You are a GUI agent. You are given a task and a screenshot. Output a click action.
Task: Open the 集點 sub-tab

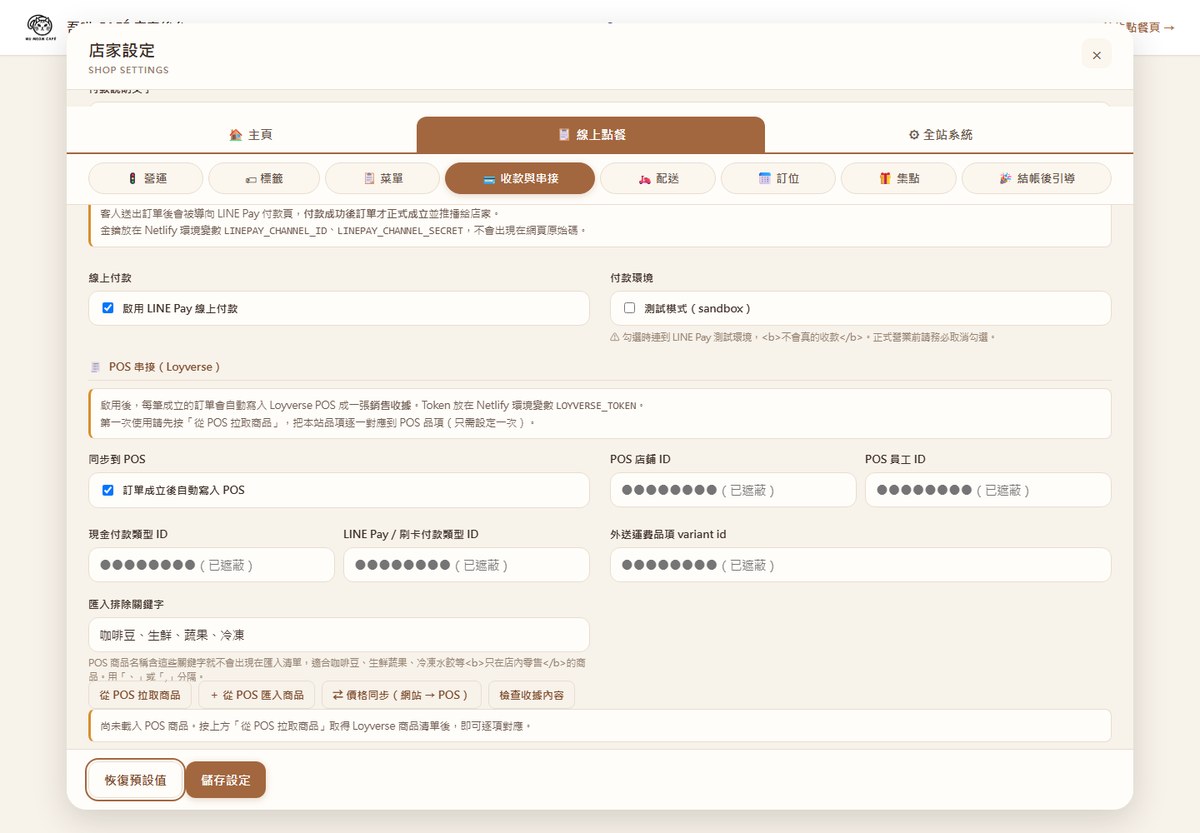898,178
